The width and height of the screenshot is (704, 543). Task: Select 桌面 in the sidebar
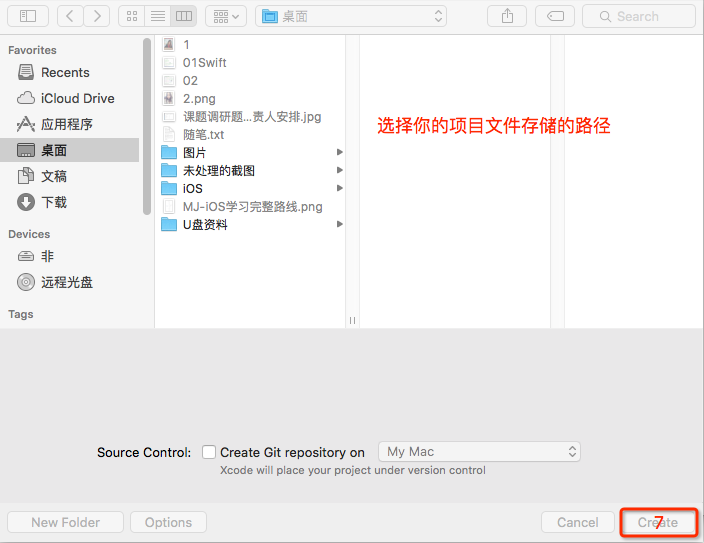coord(70,150)
